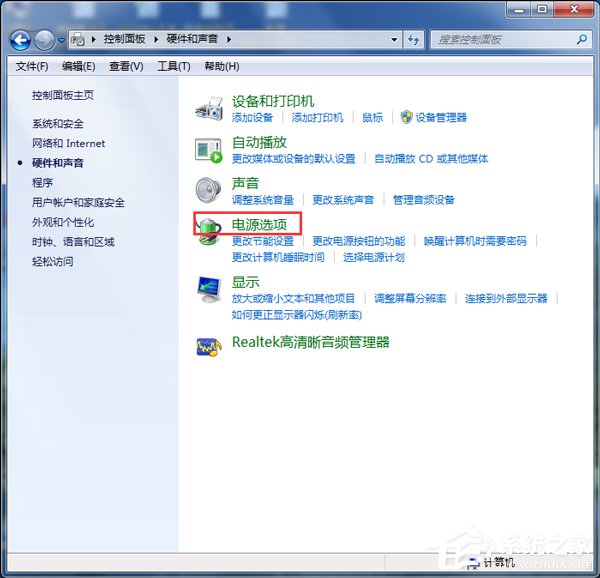Open the 文件(F) menu
Screen dimensions: 600x578
click(32, 67)
